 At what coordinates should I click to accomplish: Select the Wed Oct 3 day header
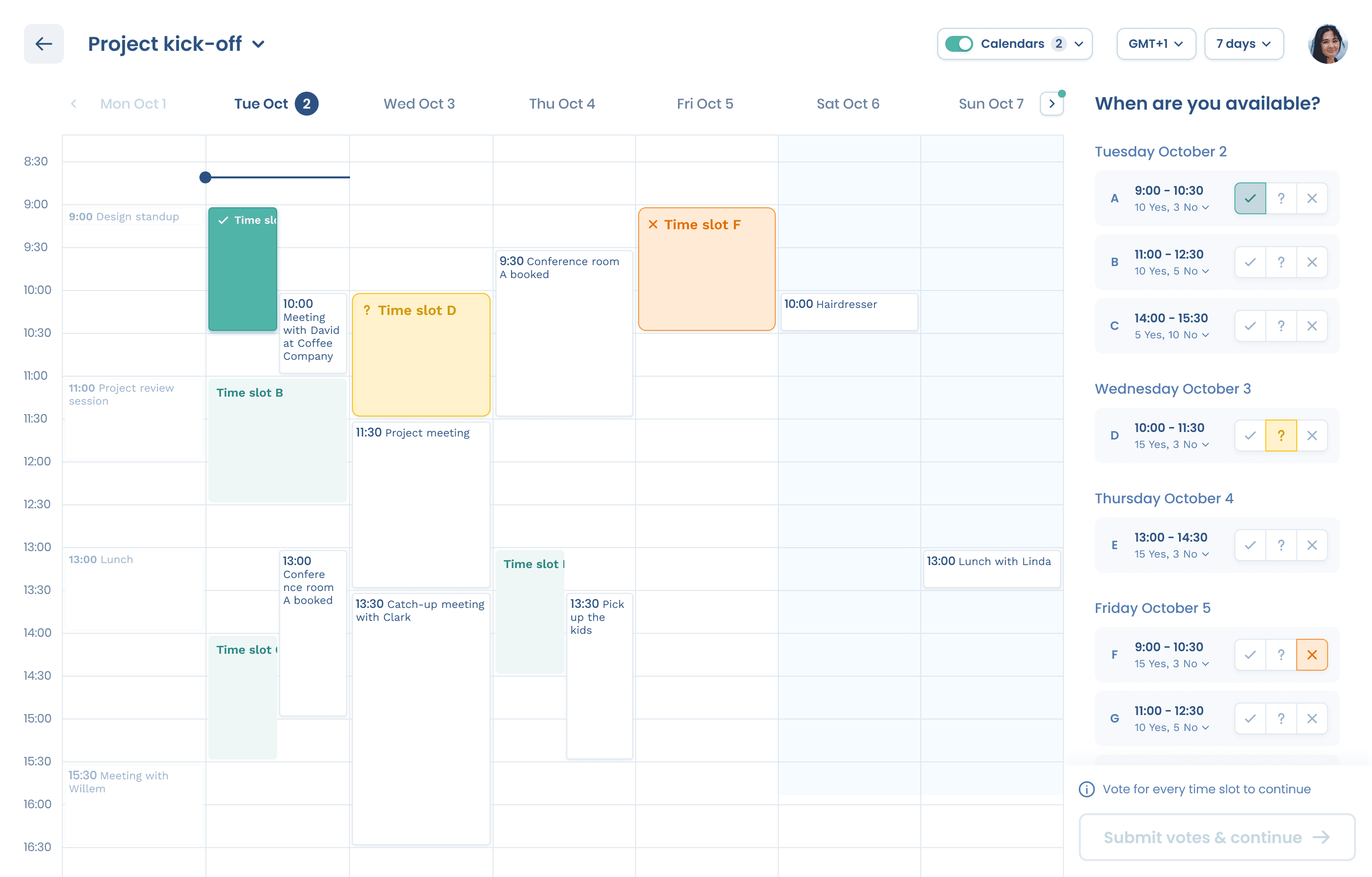[419, 103]
